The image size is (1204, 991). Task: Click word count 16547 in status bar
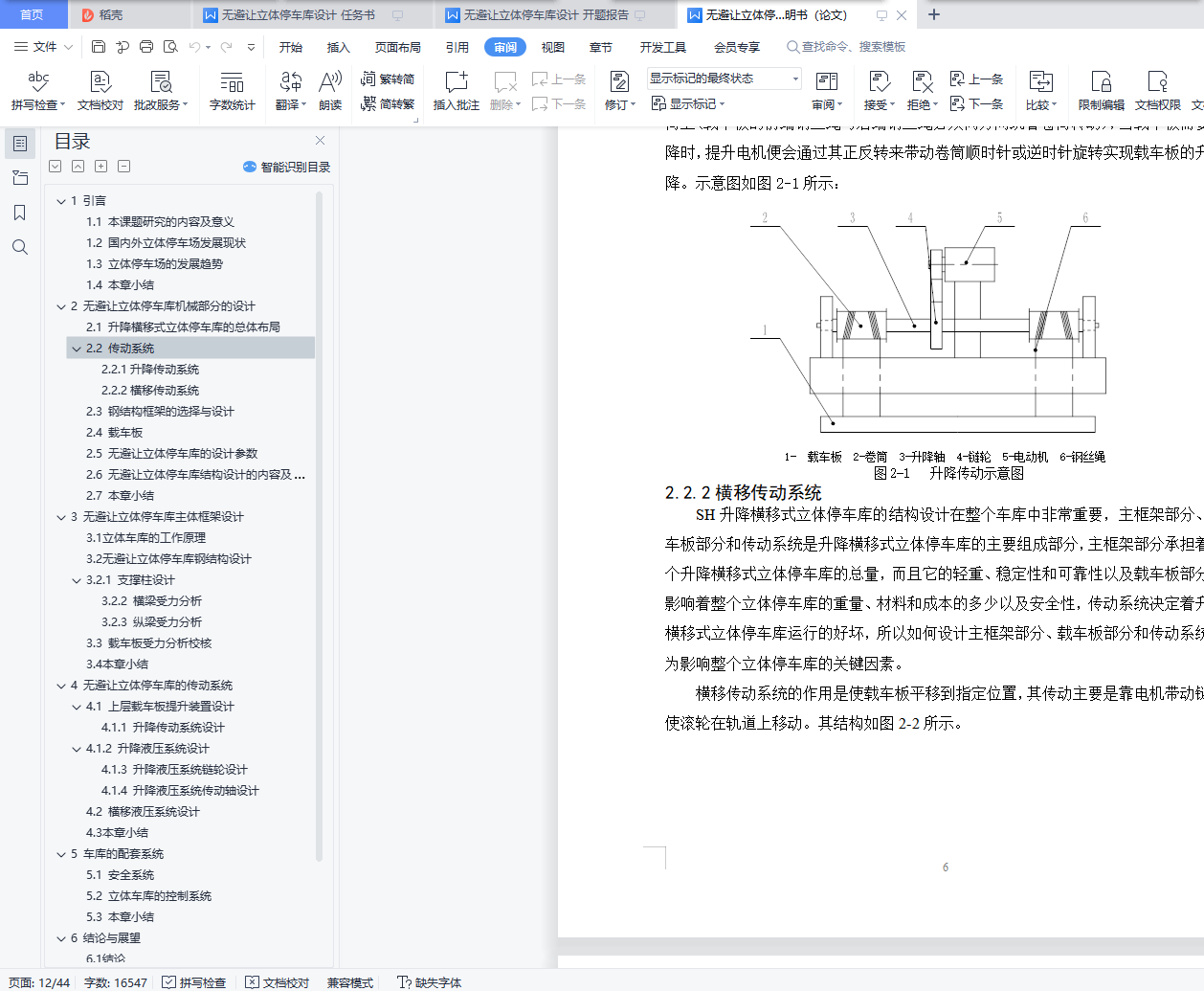[x=116, y=982]
